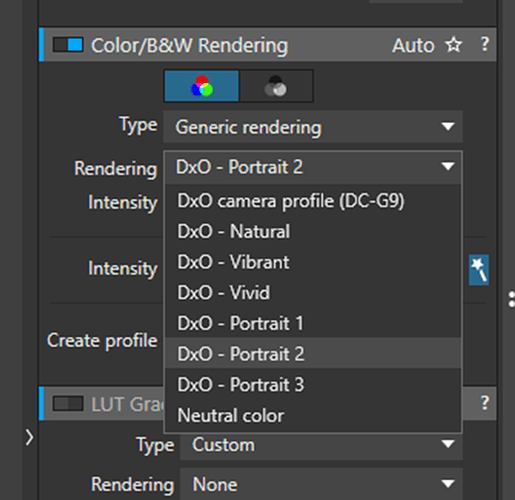The image size is (515, 500).
Task: Open help for LUT Grading panel
Action: [485, 403]
